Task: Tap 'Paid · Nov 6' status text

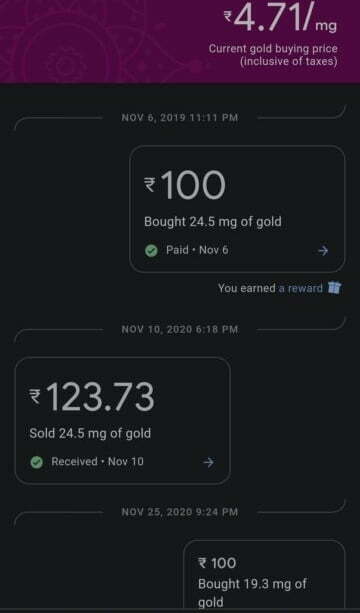Action: tap(197, 250)
